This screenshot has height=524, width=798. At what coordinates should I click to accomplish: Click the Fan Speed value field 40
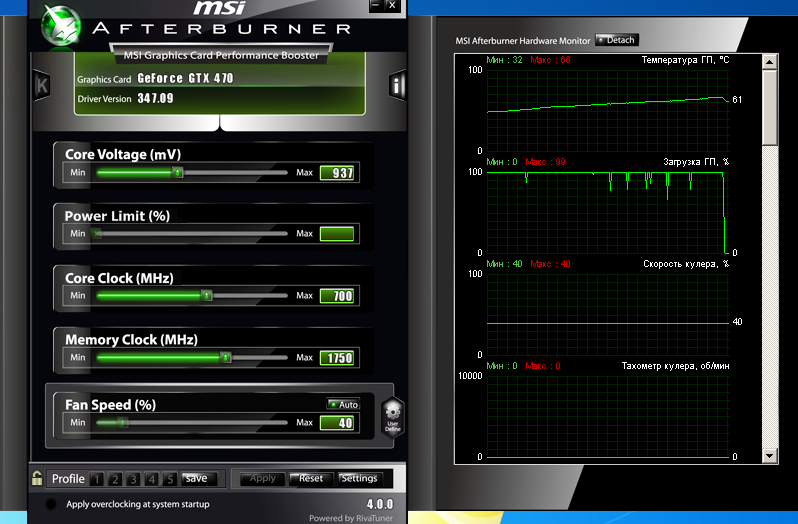(336, 423)
